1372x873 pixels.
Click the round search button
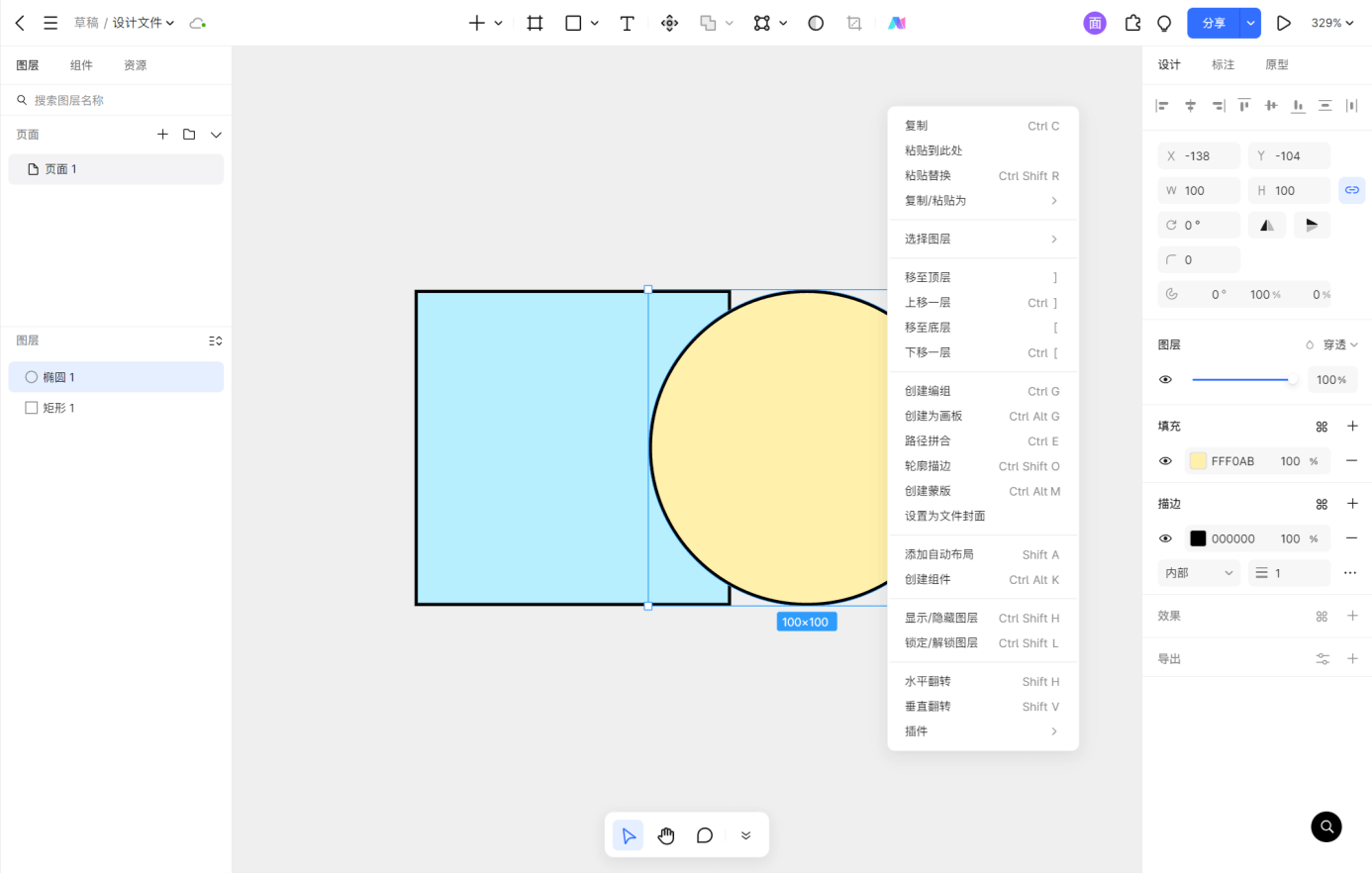pyautogui.click(x=1326, y=826)
